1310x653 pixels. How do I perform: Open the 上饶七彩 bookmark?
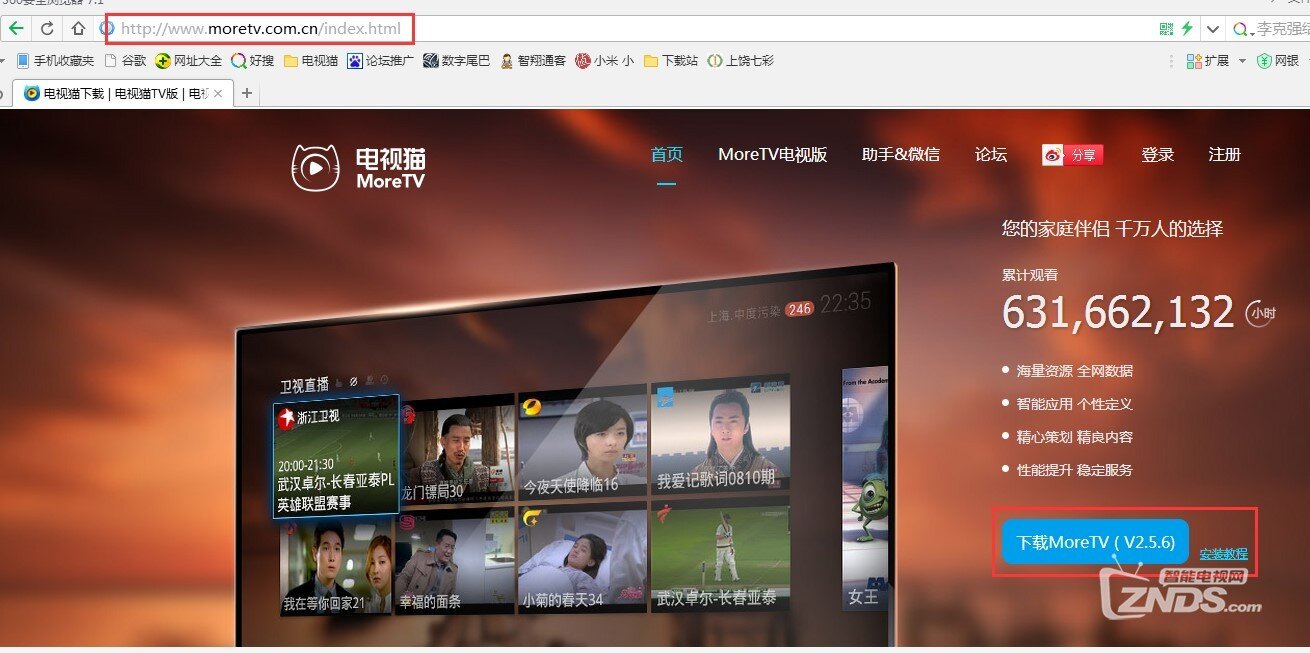(741, 61)
